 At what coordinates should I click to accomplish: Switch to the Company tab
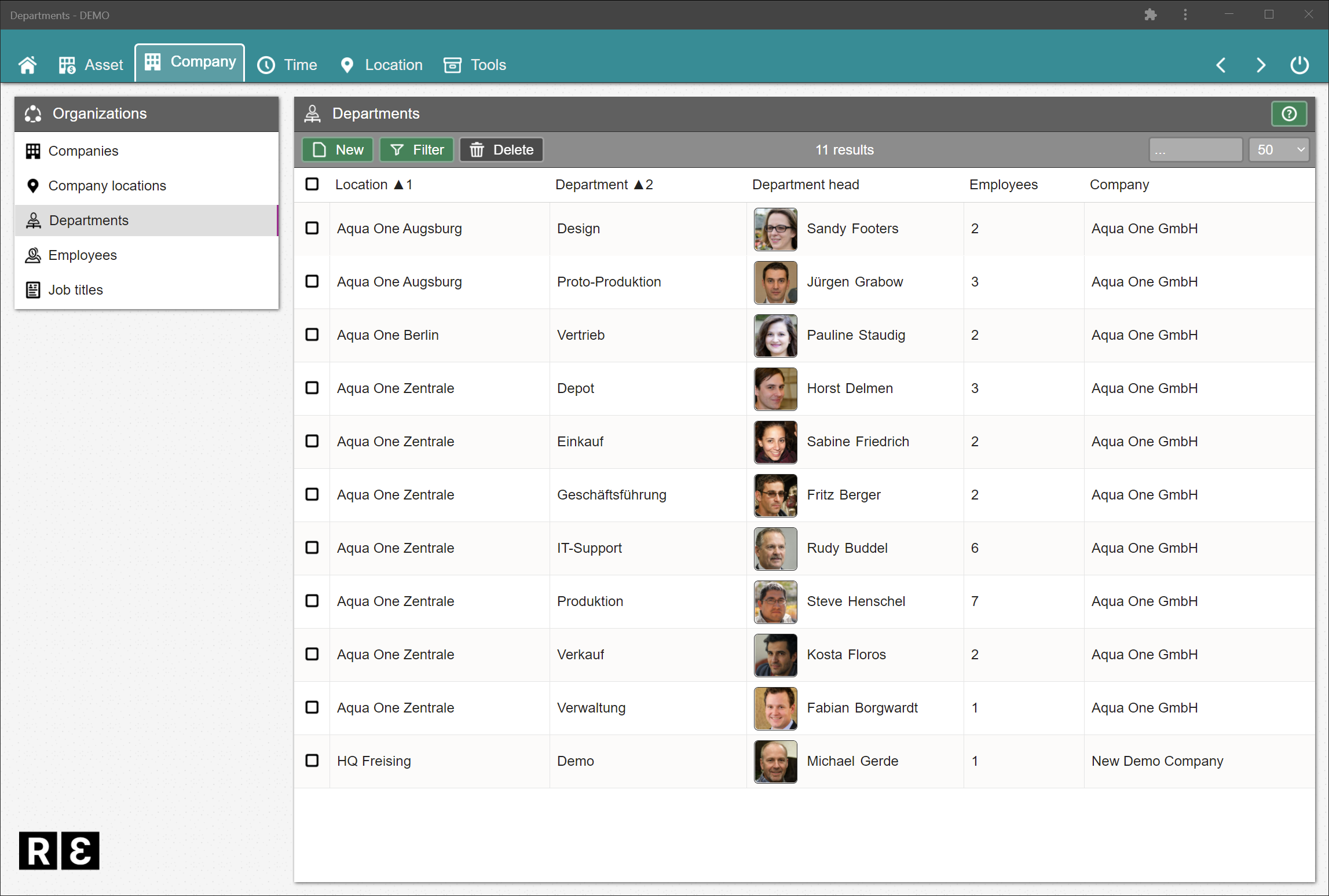pyautogui.click(x=189, y=61)
